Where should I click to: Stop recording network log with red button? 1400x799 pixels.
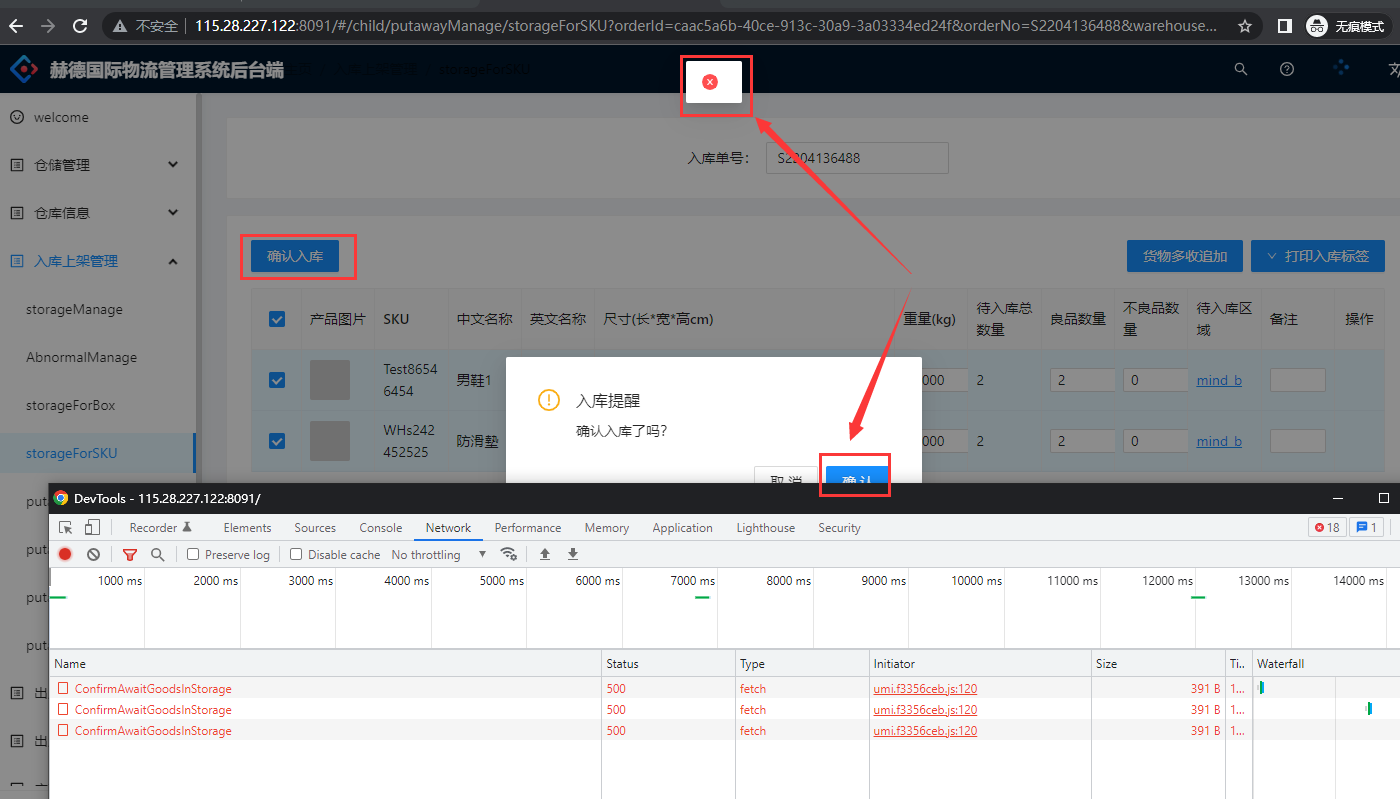tap(65, 554)
